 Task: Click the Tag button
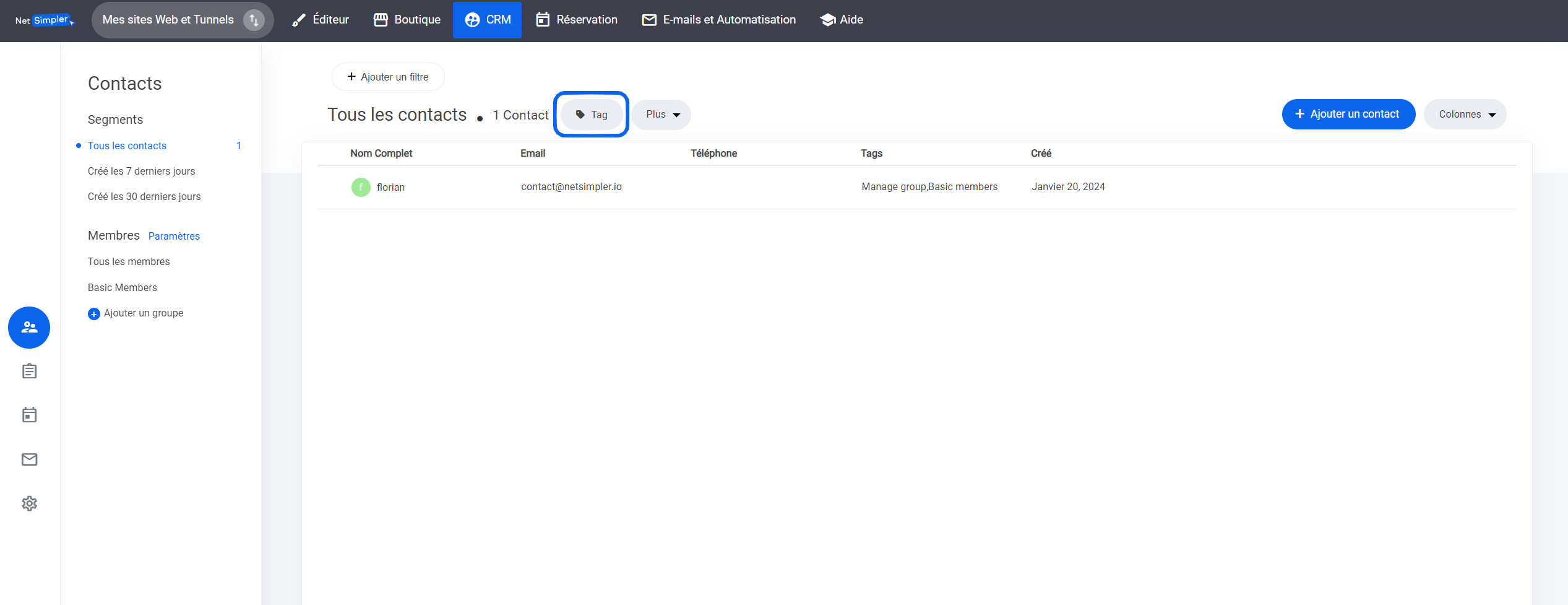[592, 115]
